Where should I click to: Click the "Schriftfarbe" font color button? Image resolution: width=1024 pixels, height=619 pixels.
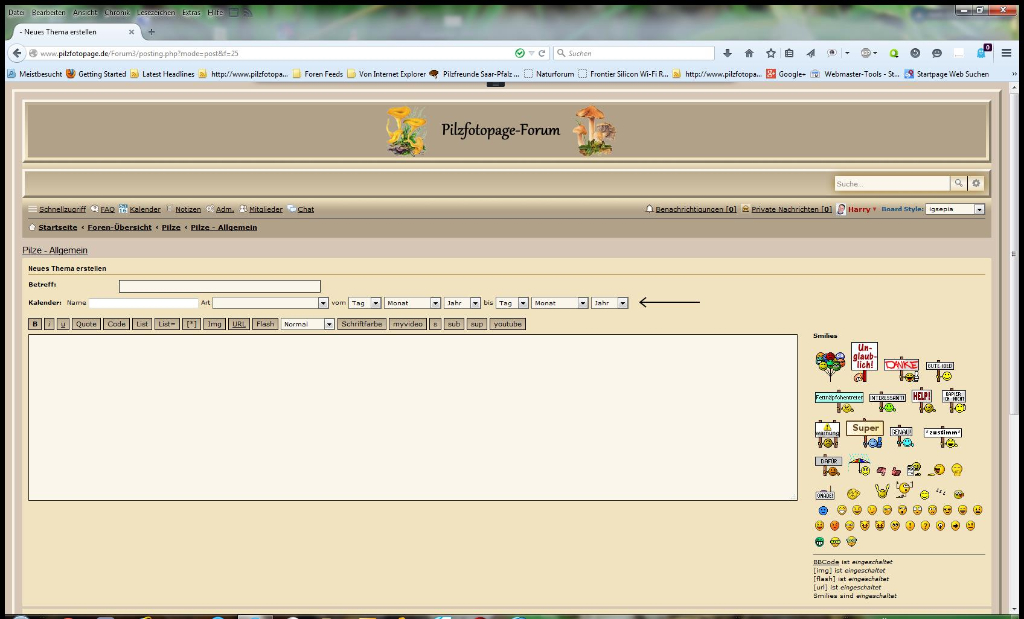coord(362,324)
